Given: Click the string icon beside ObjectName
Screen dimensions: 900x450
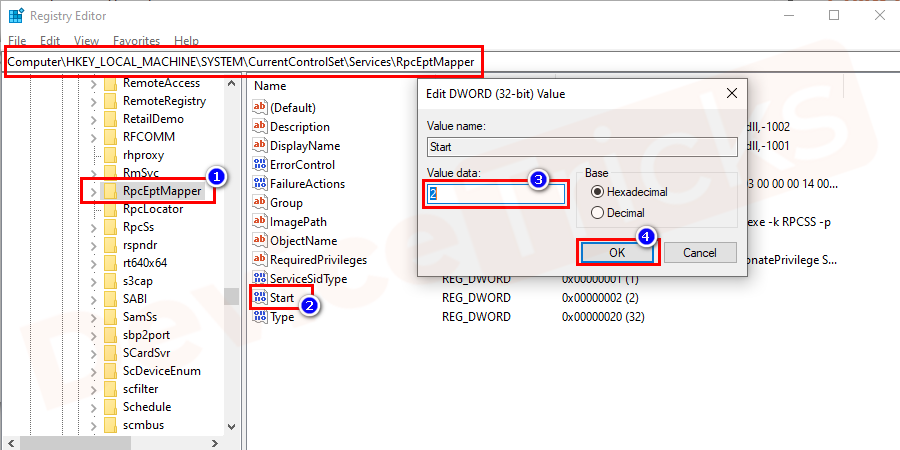Looking at the screenshot, I should (x=260, y=240).
